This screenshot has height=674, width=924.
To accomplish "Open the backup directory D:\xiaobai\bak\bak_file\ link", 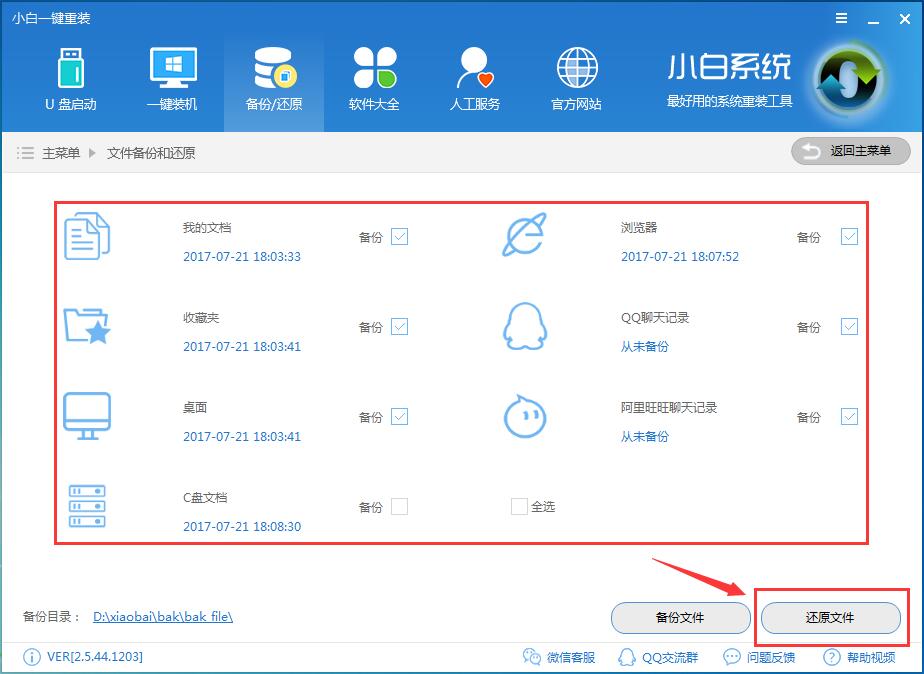I will click(162, 617).
